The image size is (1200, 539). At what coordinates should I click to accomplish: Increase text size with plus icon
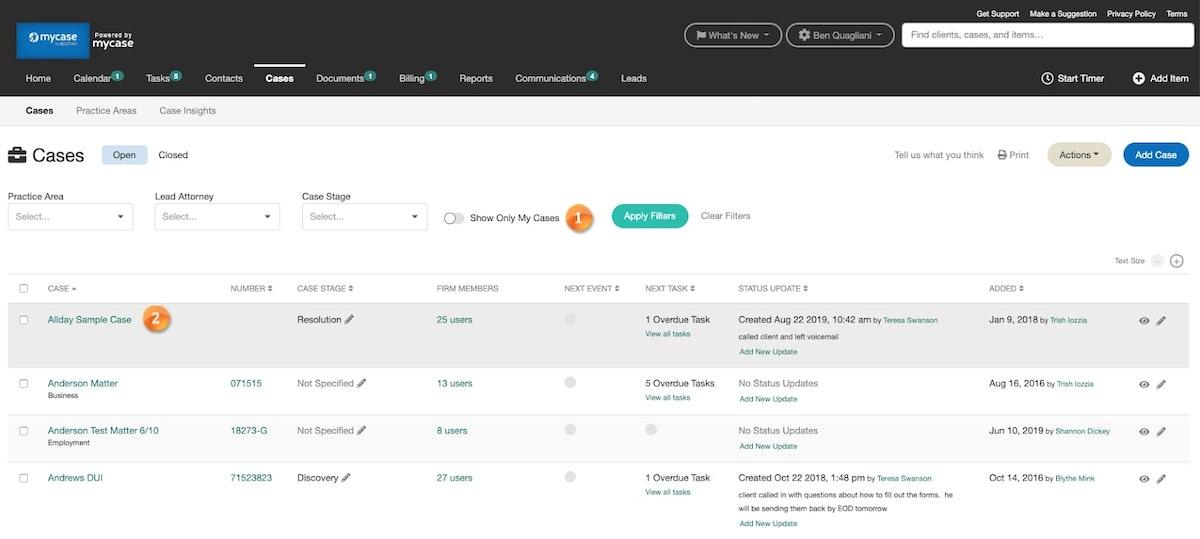[1177, 261]
